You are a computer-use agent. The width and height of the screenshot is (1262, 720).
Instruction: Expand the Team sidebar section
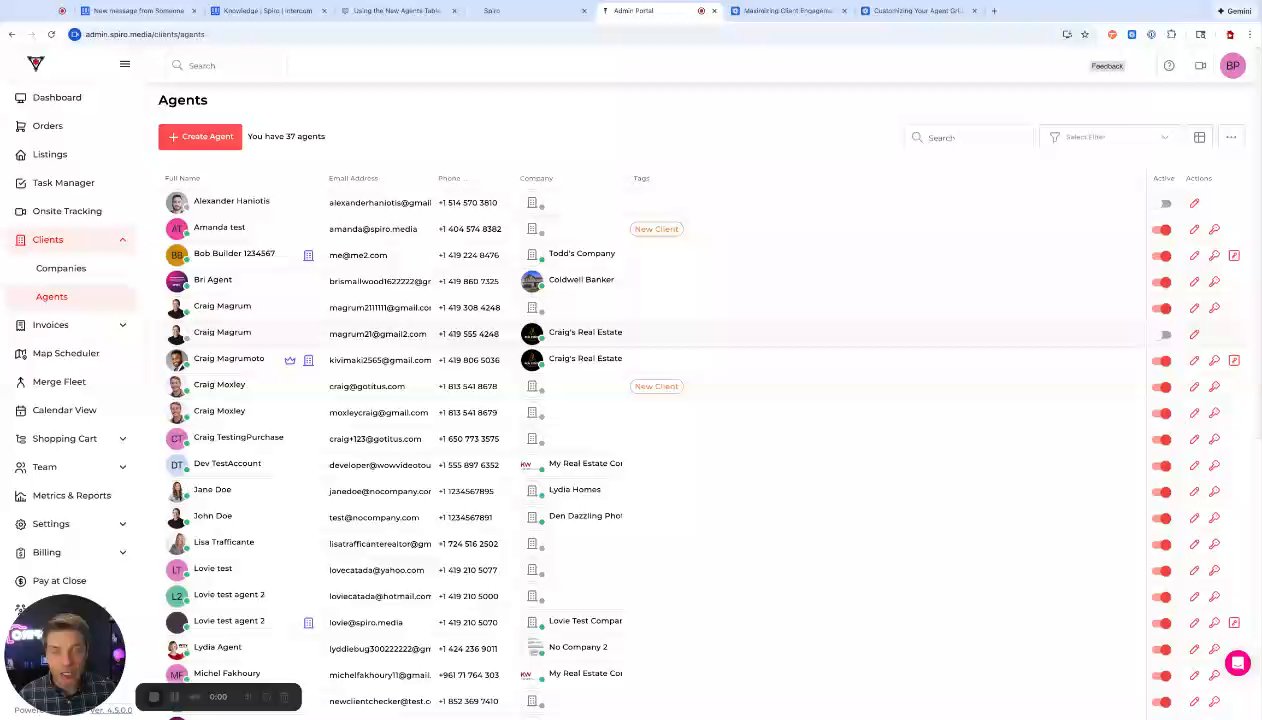123,467
